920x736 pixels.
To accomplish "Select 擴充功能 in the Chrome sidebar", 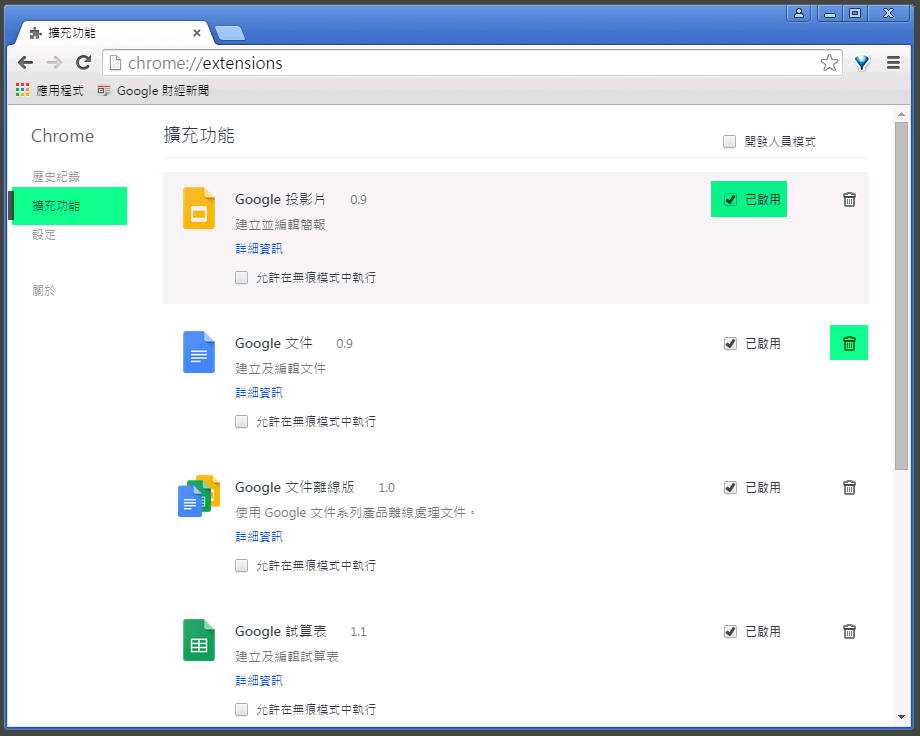I will tap(56, 205).
